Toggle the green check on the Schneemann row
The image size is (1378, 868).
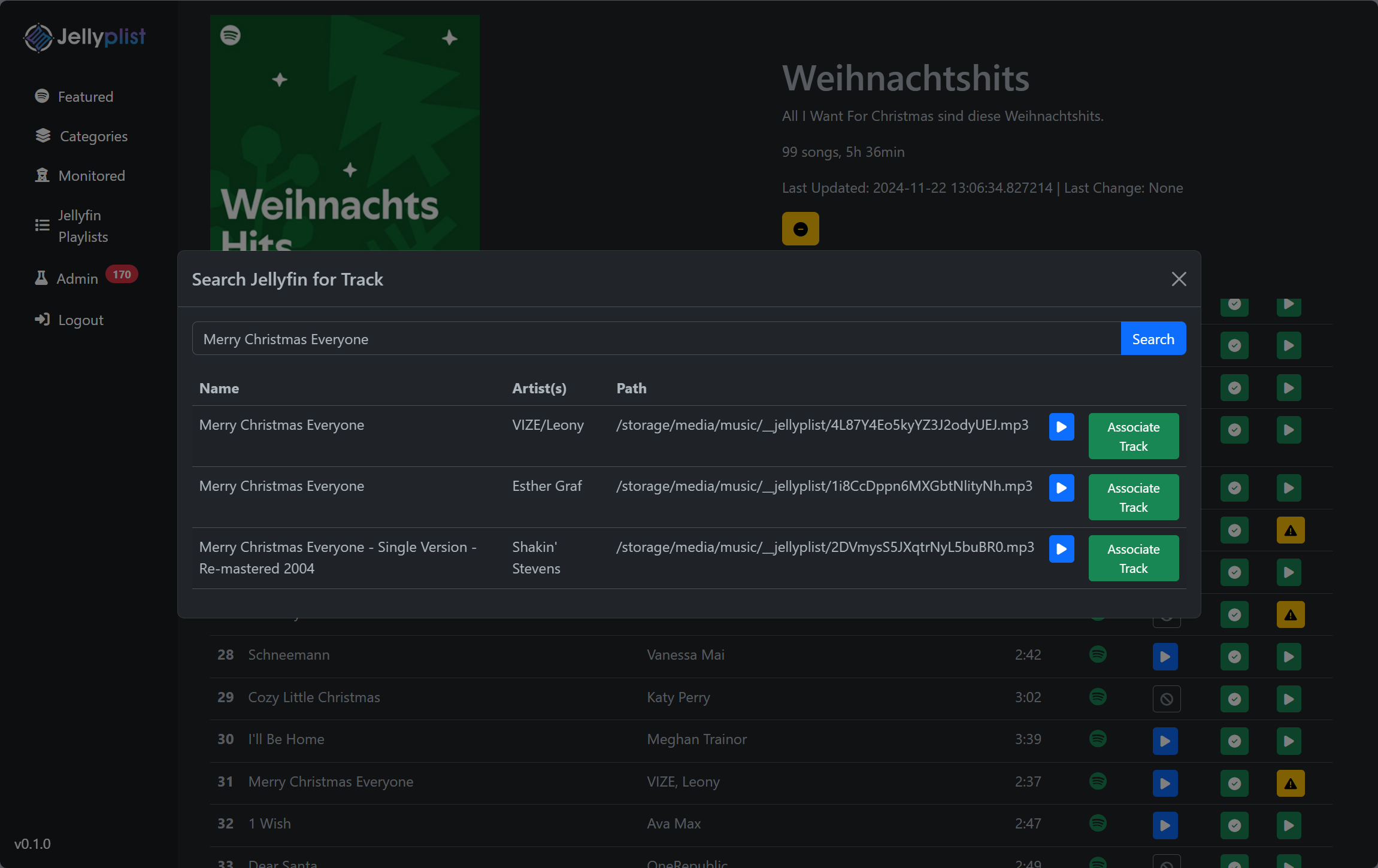tap(1234, 657)
